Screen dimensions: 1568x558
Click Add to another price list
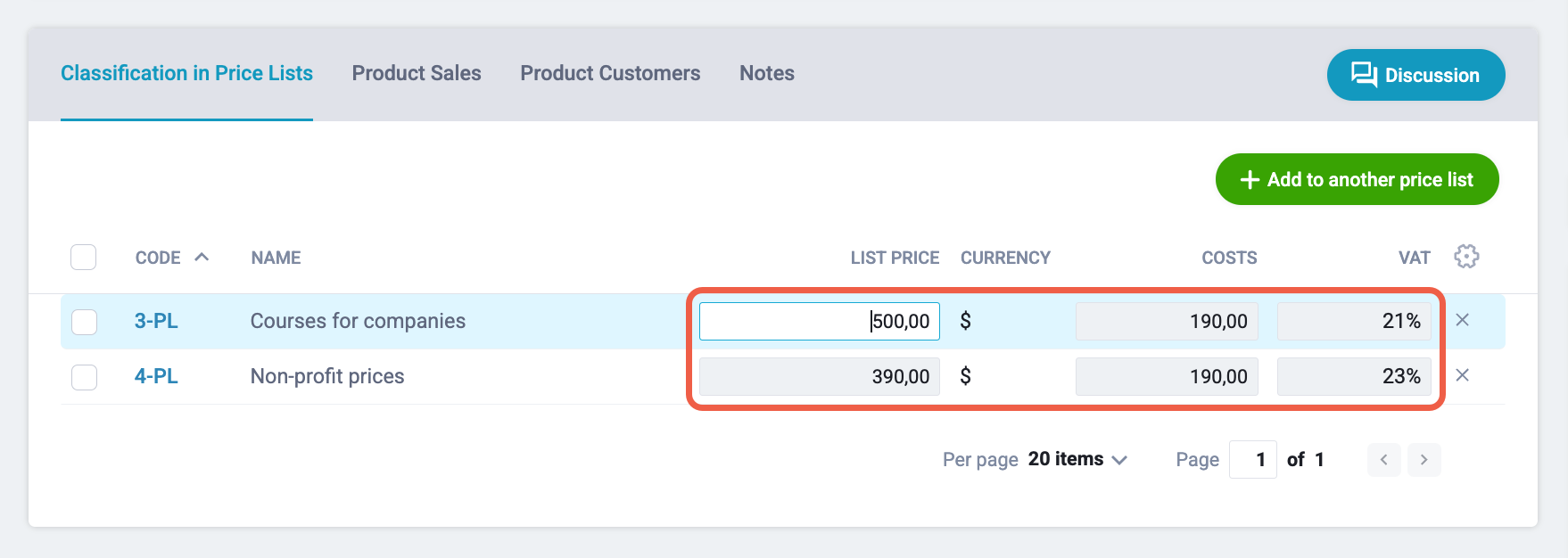click(x=1357, y=179)
